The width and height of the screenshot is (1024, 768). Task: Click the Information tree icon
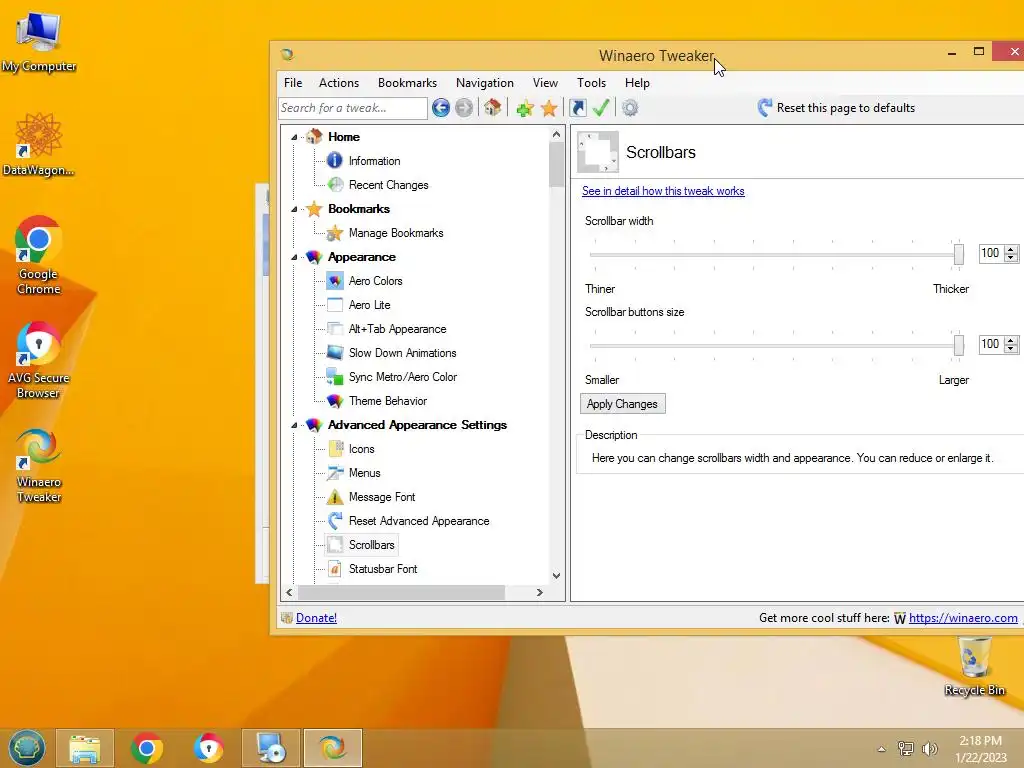point(334,161)
